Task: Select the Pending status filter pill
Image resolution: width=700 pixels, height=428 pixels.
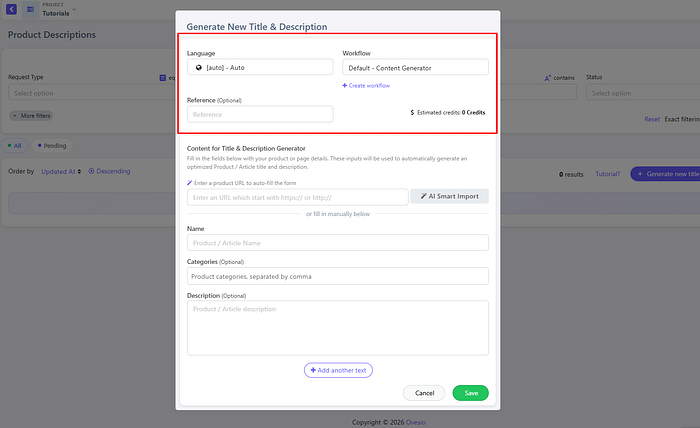Action: click(51, 145)
